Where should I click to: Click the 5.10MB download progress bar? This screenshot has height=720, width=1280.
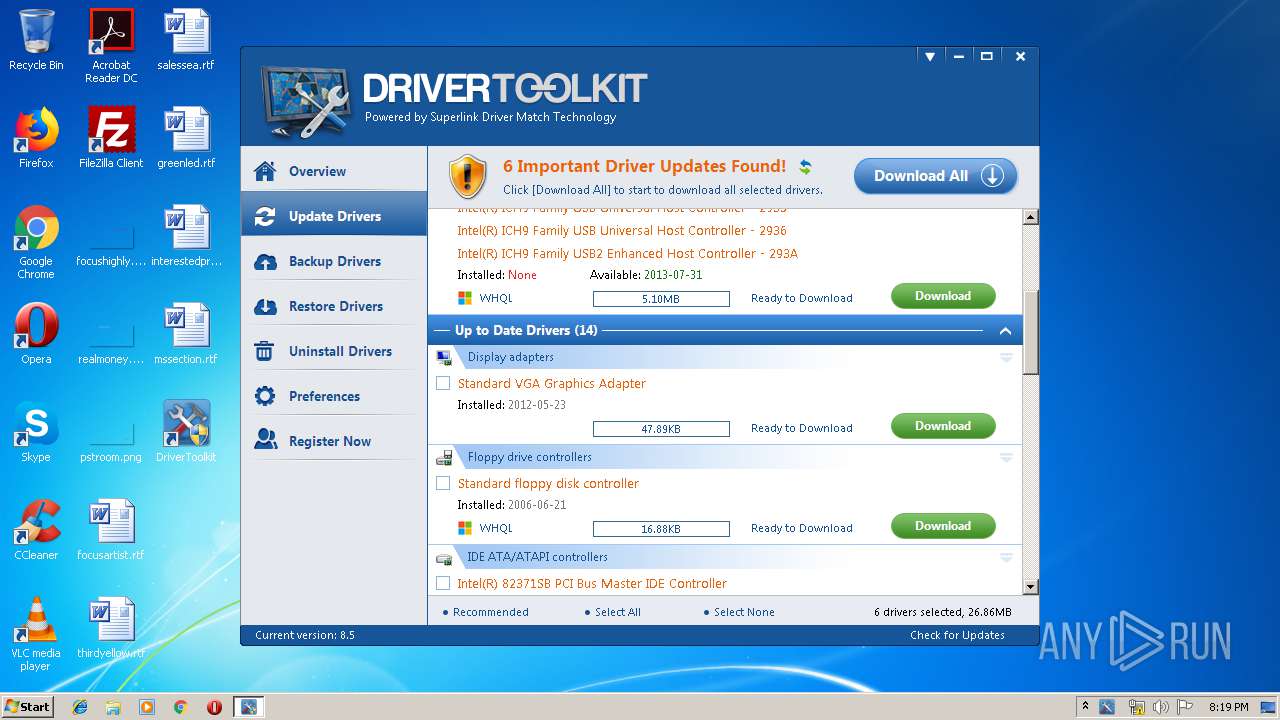point(661,298)
